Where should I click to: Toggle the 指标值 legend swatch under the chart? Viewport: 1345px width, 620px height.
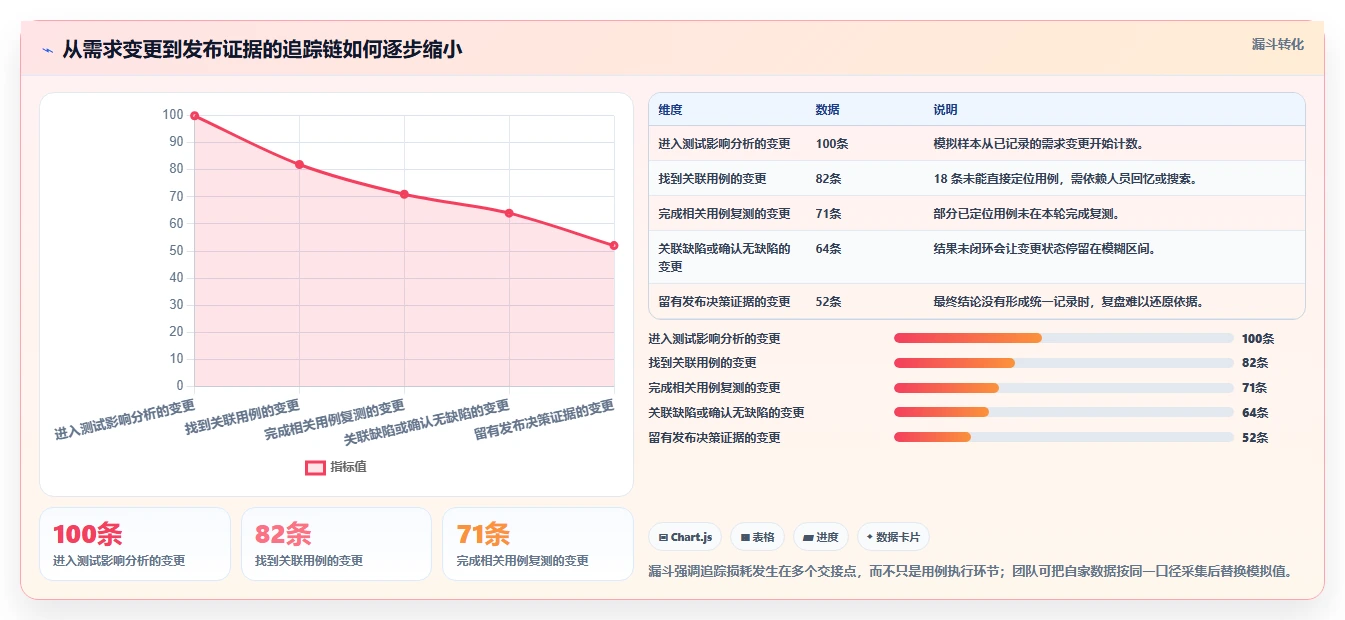pyautogui.click(x=315, y=467)
